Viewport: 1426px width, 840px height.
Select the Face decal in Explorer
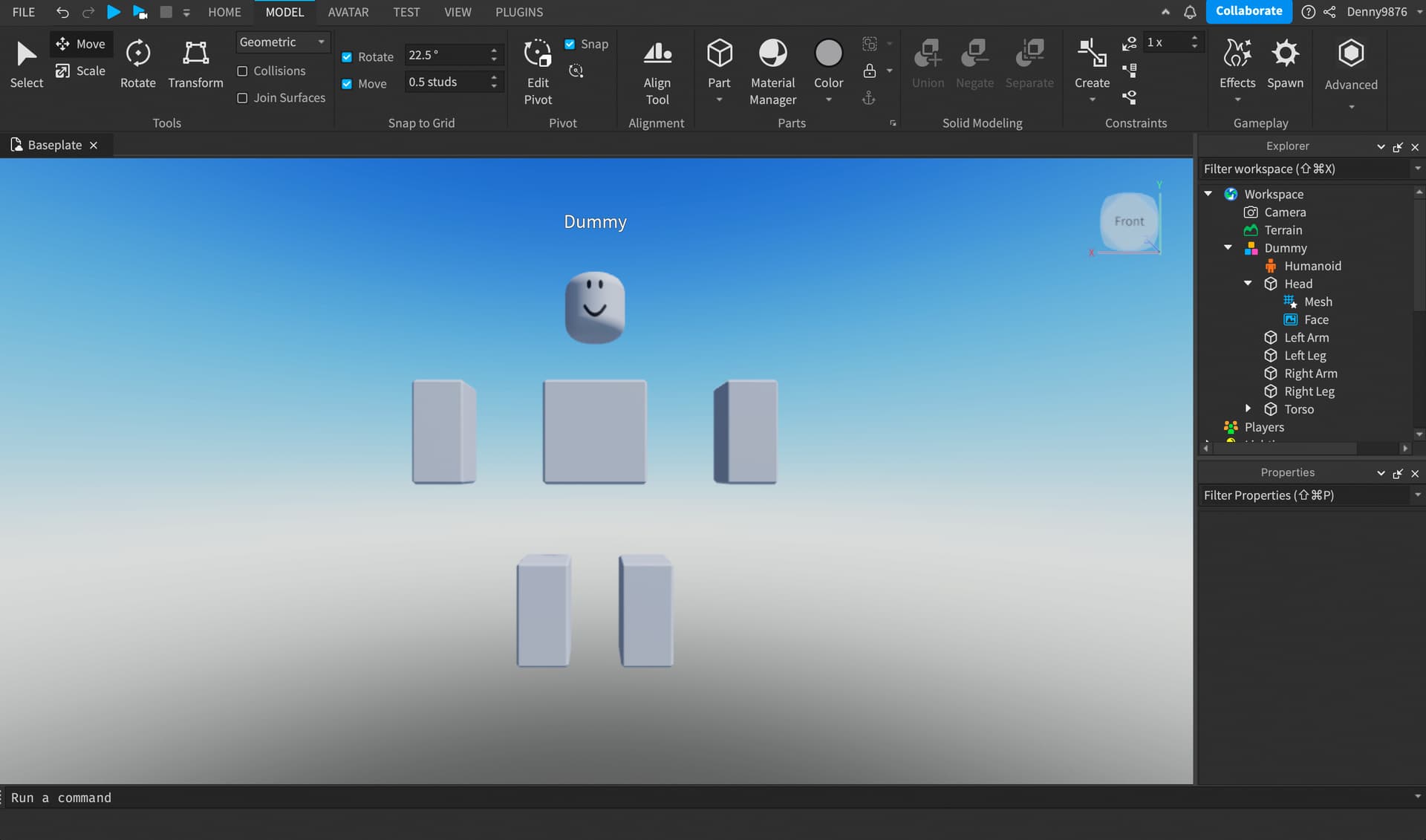point(1316,319)
